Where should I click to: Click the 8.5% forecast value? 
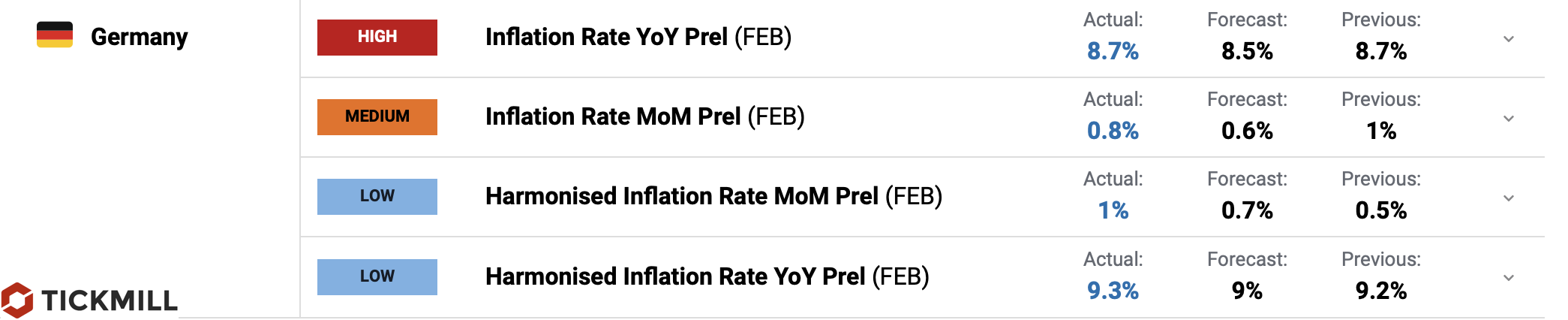point(1247,51)
